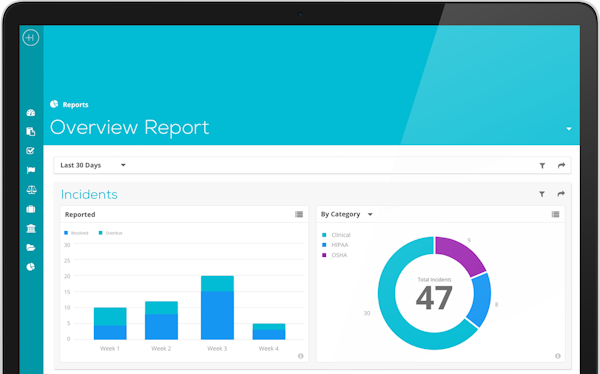Click the circular H logo icon
Screen dimensions: 600x374
coord(31,38)
